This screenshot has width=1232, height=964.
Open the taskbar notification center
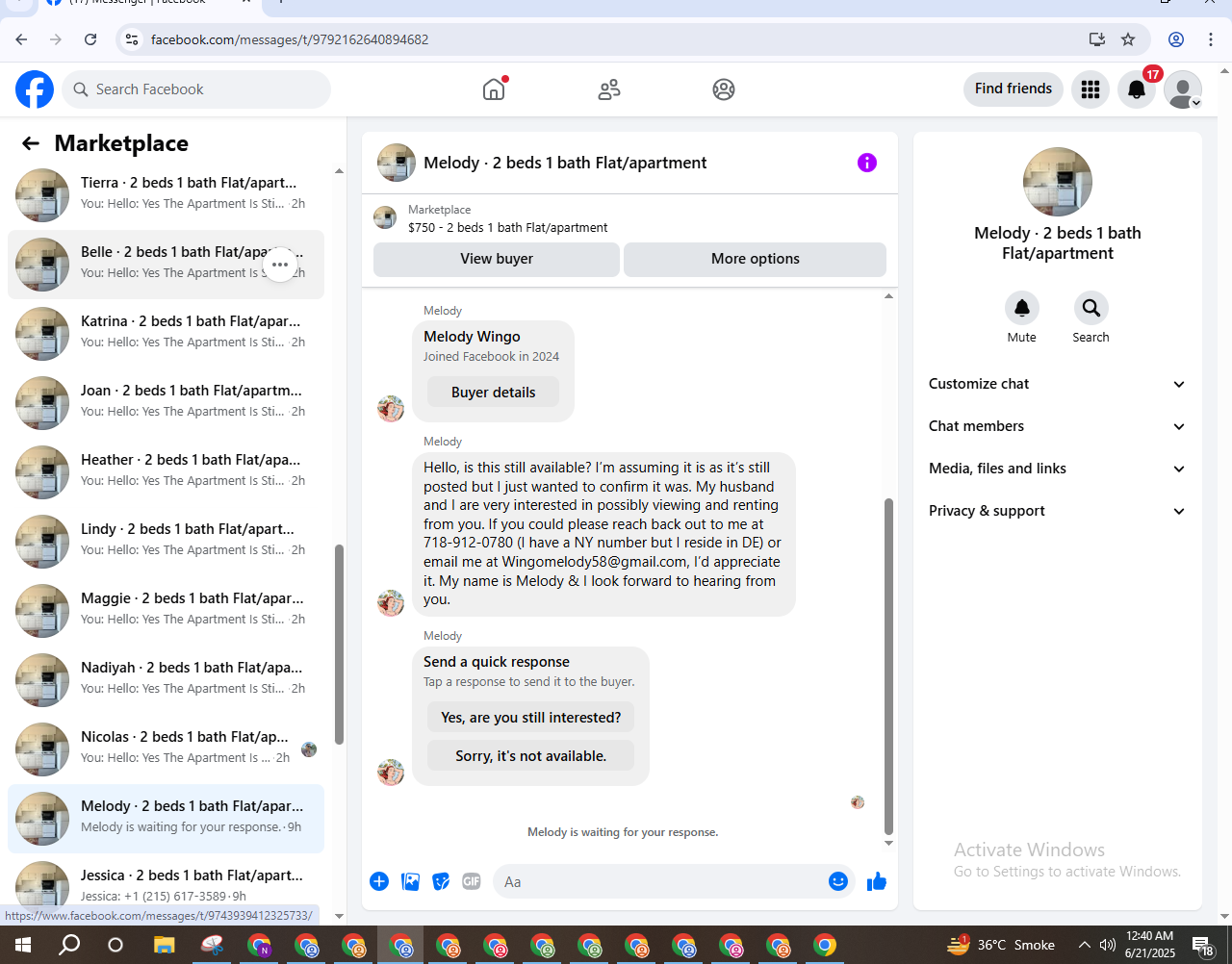click(x=1203, y=946)
